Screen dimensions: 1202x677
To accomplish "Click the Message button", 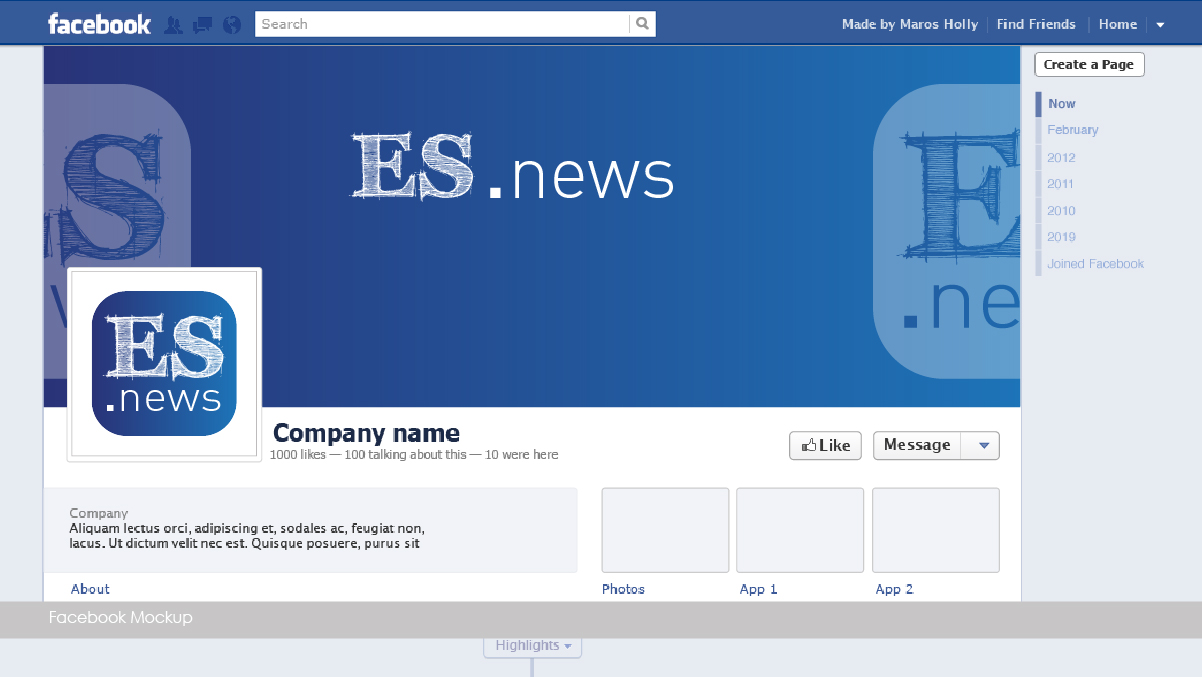I will [x=917, y=445].
